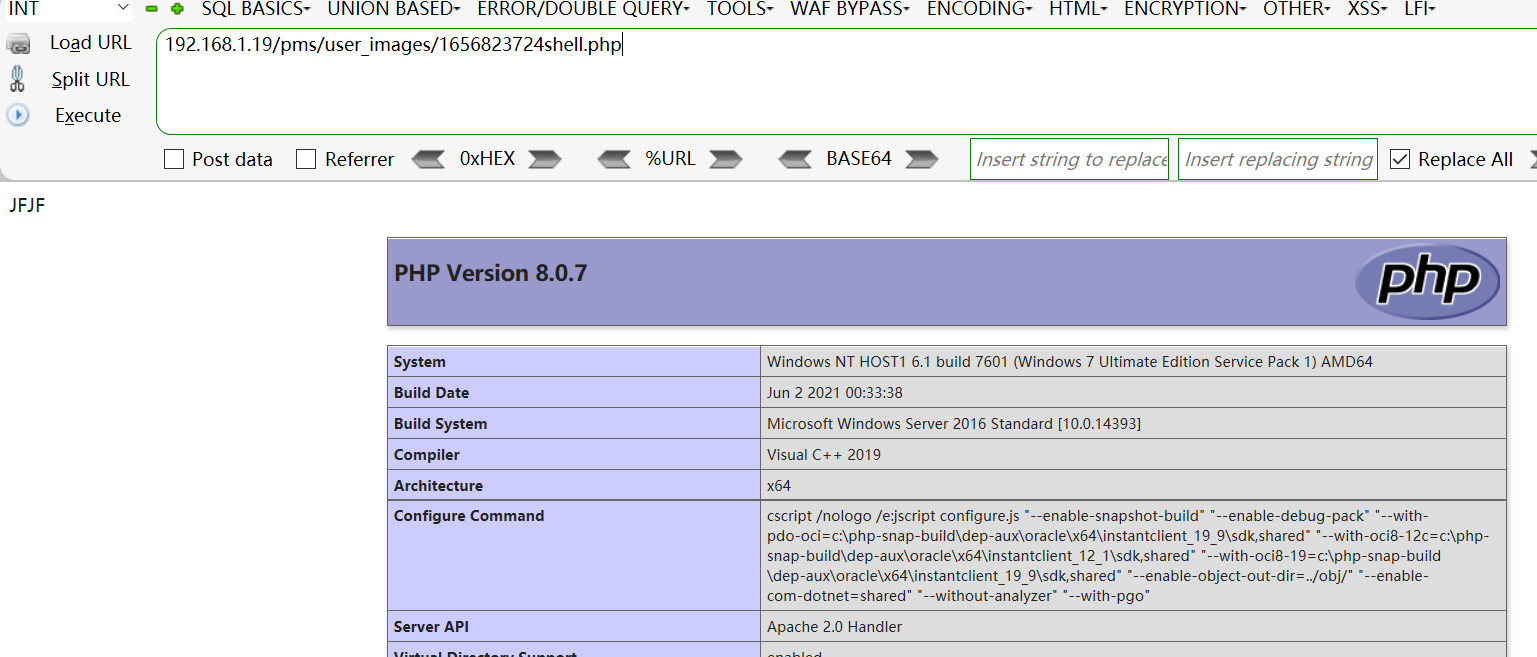Click the green minus icon in toolbar

(152, 9)
